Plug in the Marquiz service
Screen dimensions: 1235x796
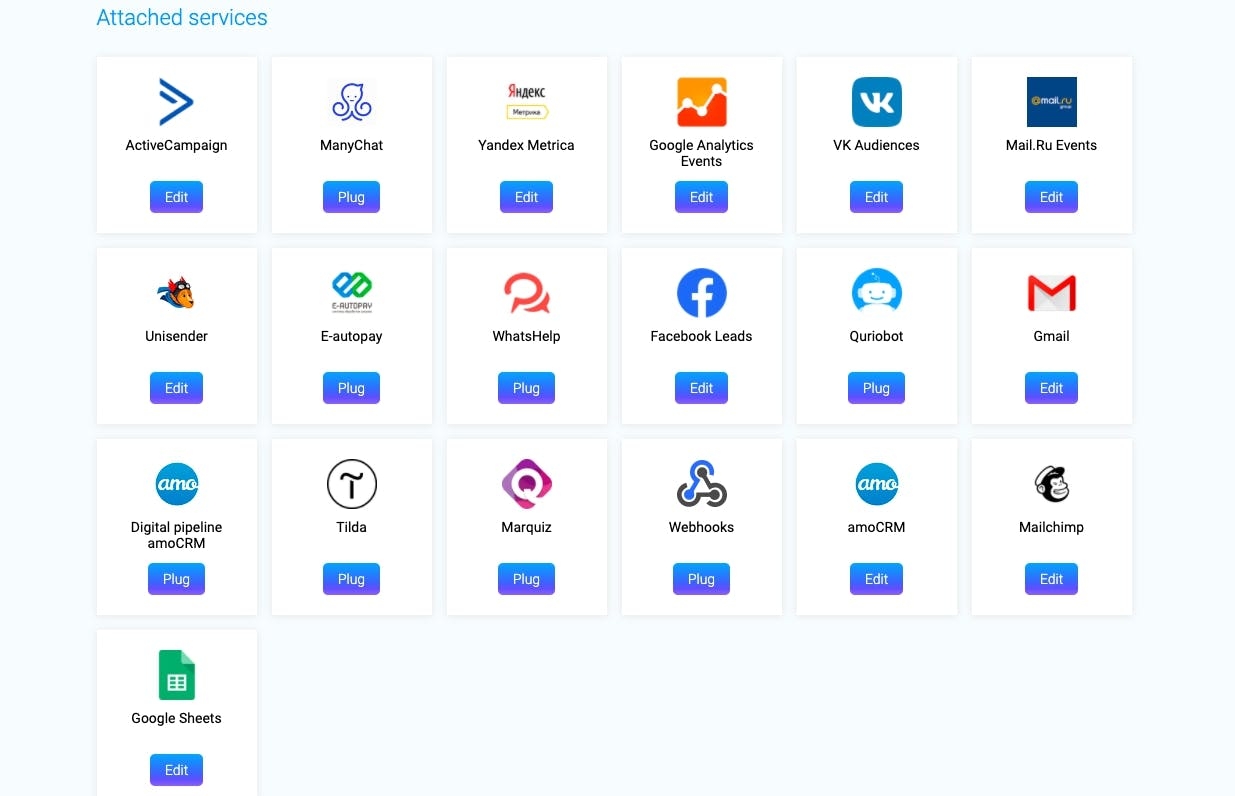(x=526, y=579)
